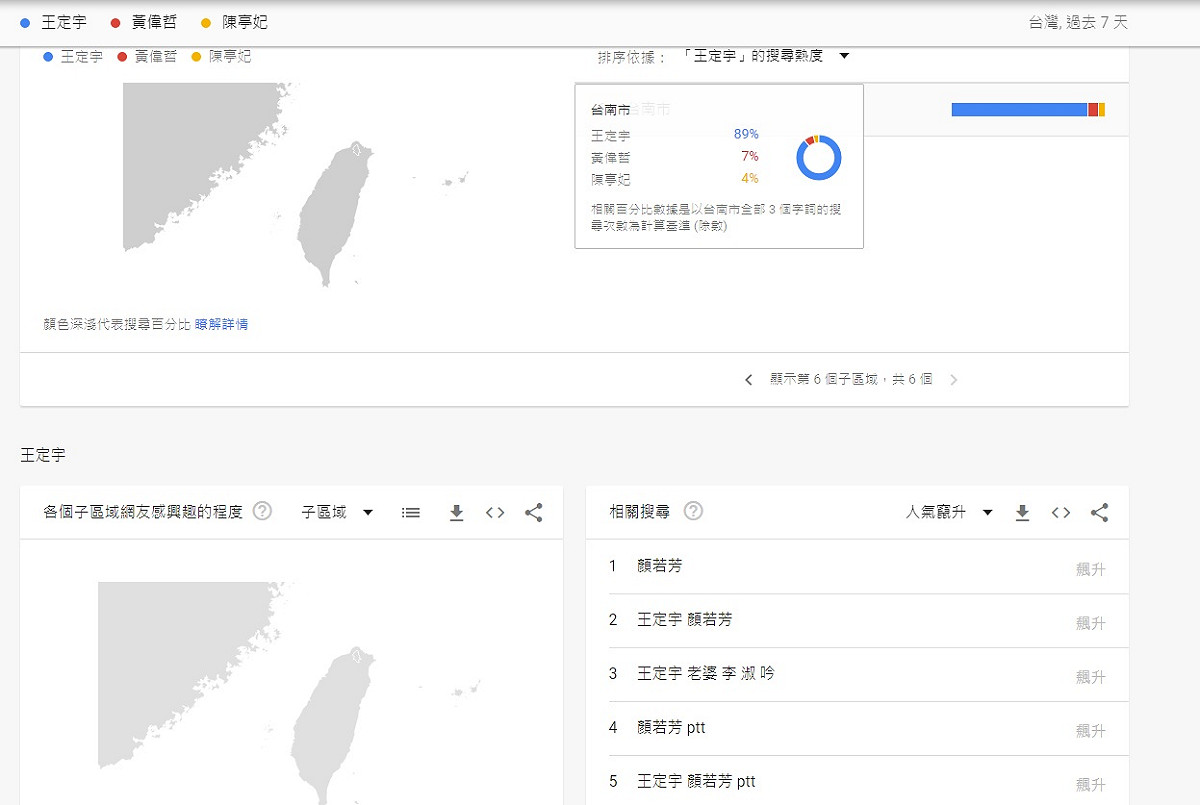Click the 台南市 comparison bar
1200x805 pixels.
coord(1028,109)
